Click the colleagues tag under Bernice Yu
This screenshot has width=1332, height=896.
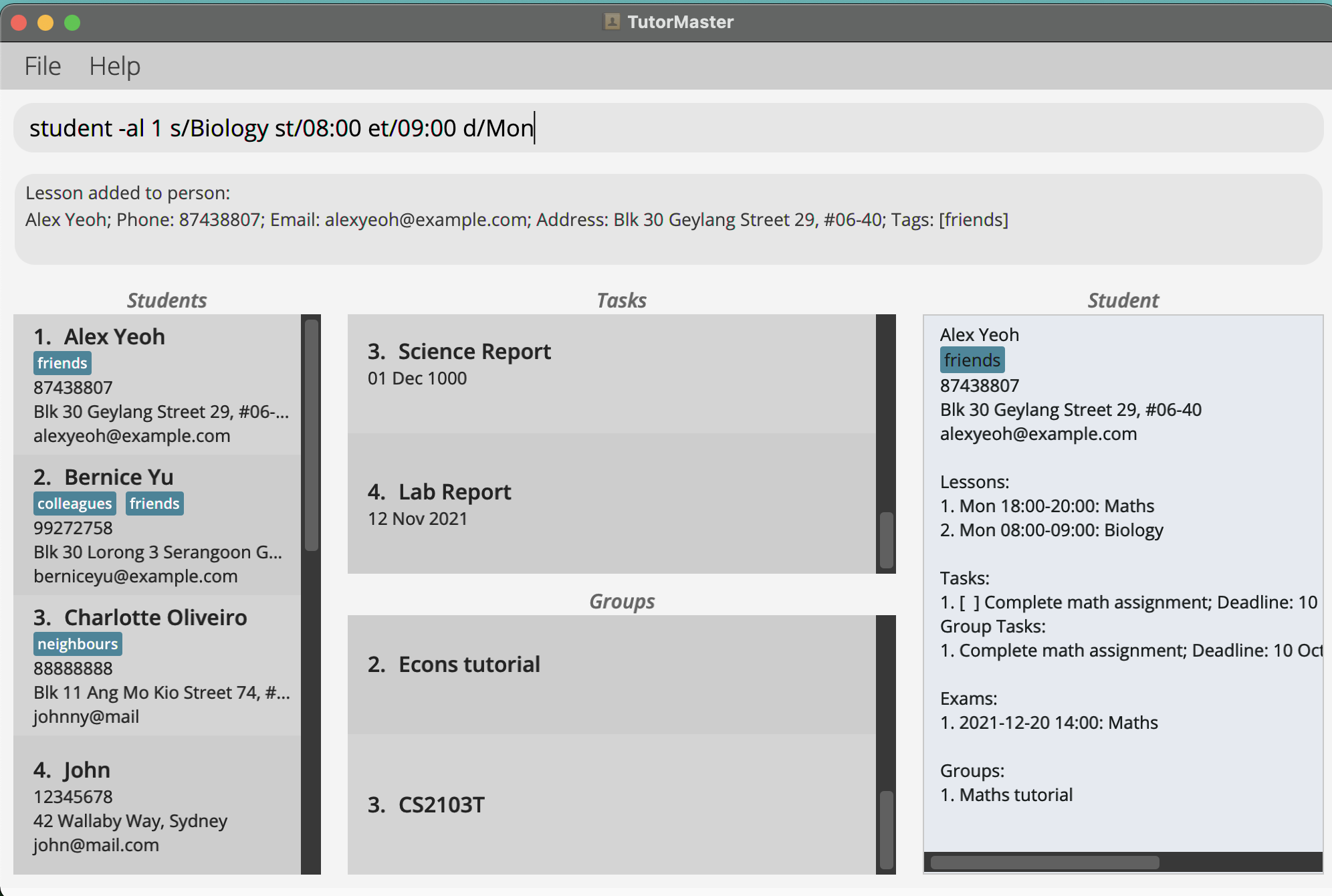[74, 503]
